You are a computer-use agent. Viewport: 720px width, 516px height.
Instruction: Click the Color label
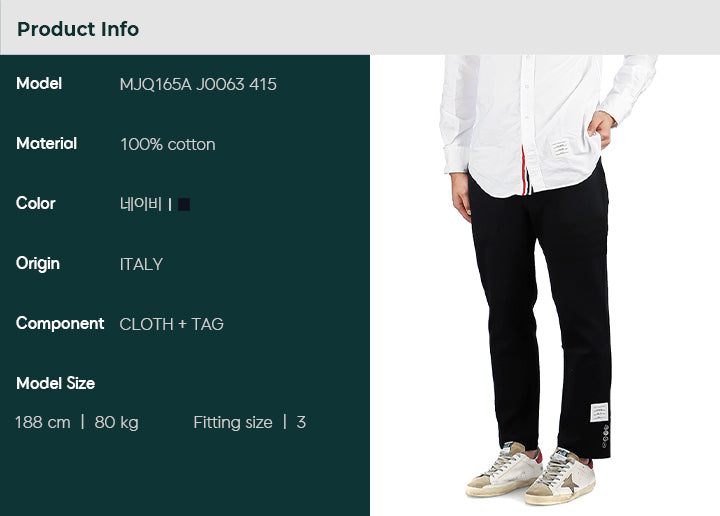point(35,203)
